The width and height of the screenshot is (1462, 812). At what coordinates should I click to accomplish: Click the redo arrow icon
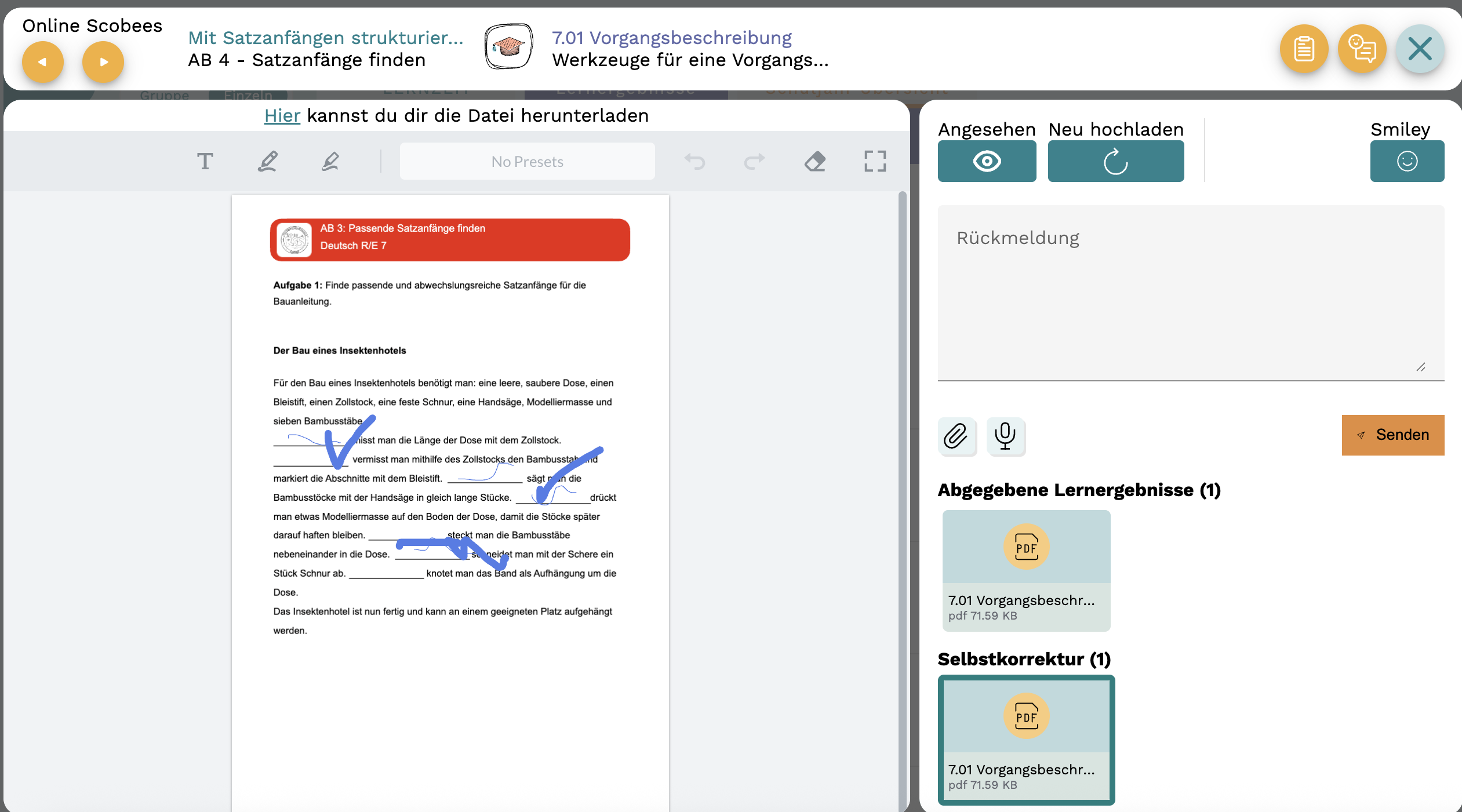pyautogui.click(x=754, y=161)
